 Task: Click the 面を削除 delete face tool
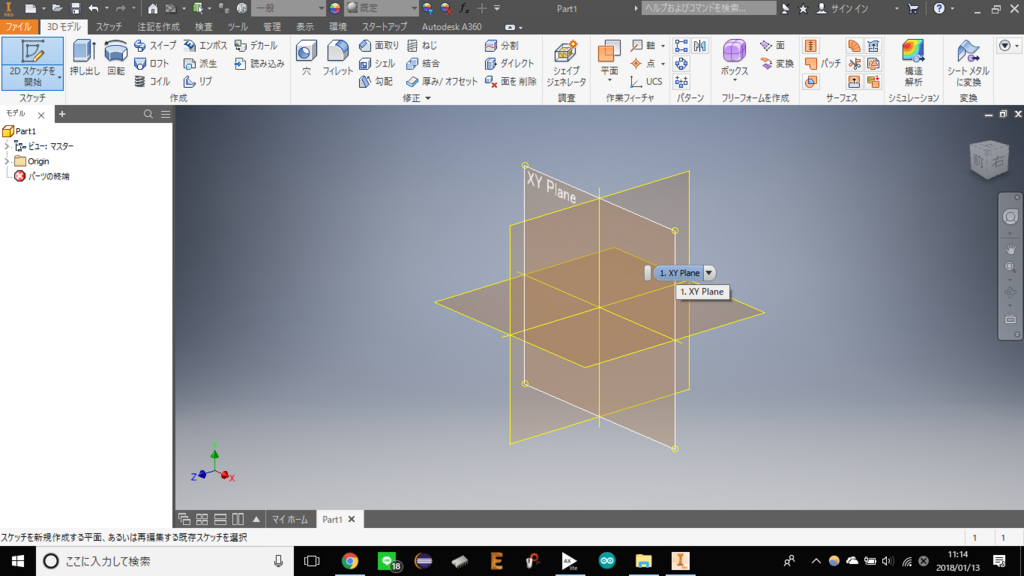click(511, 82)
